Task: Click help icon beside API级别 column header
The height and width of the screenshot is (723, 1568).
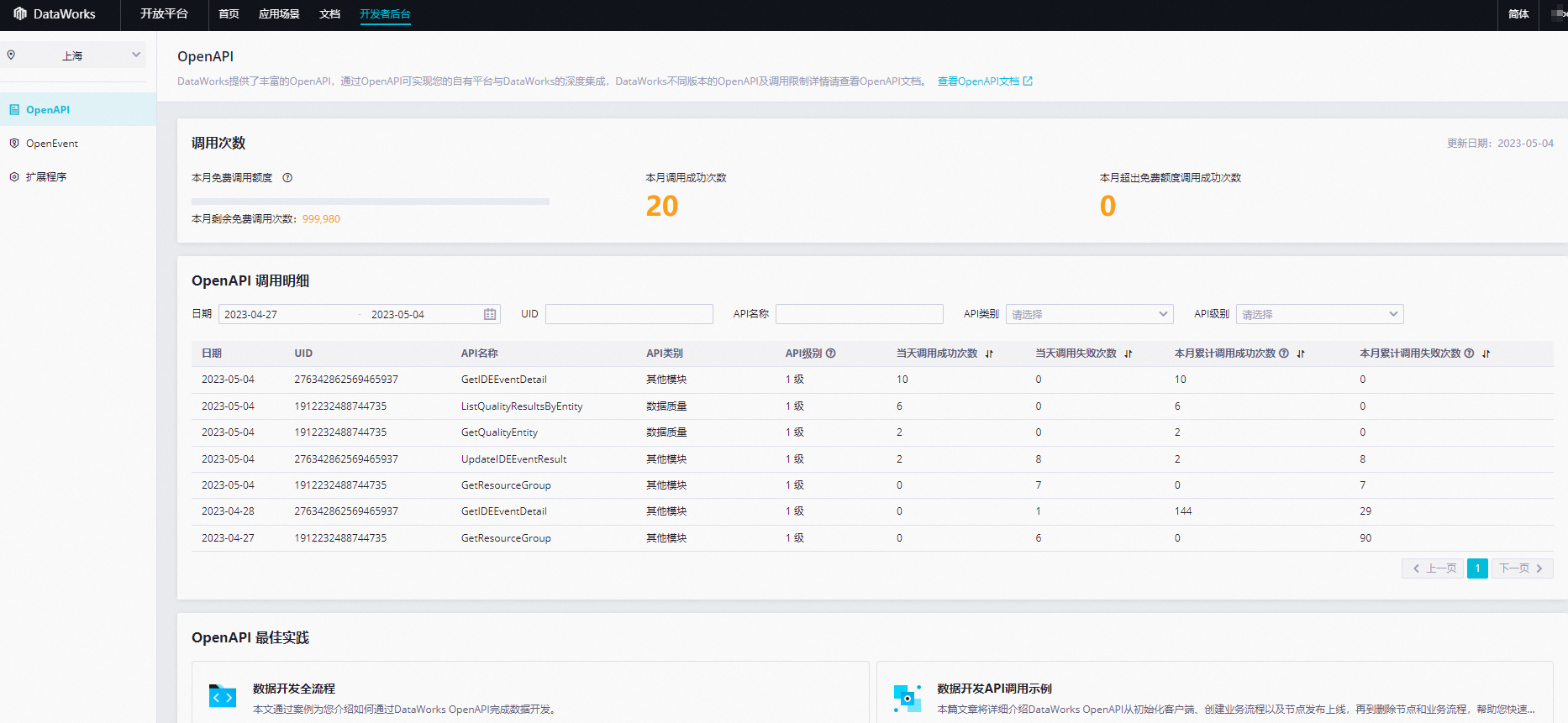Action: click(x=831, y=353)
